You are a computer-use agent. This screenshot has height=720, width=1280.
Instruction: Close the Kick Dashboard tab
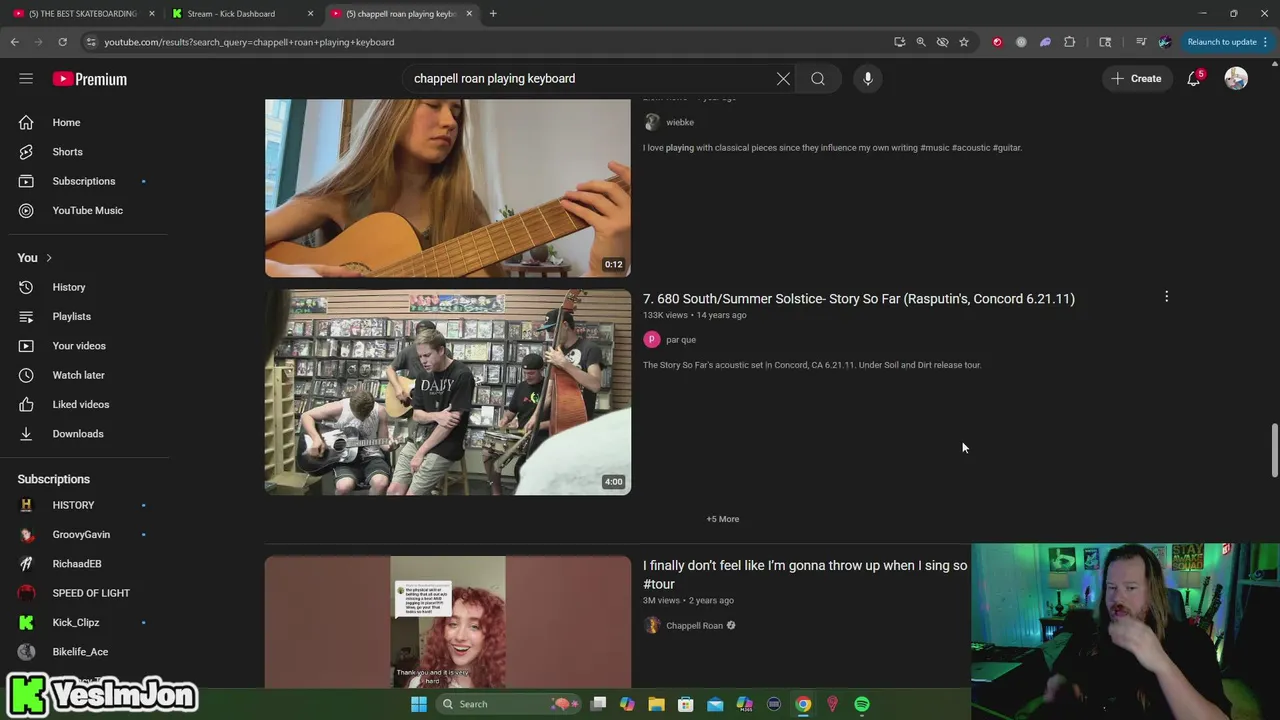(x=310, y=14)
